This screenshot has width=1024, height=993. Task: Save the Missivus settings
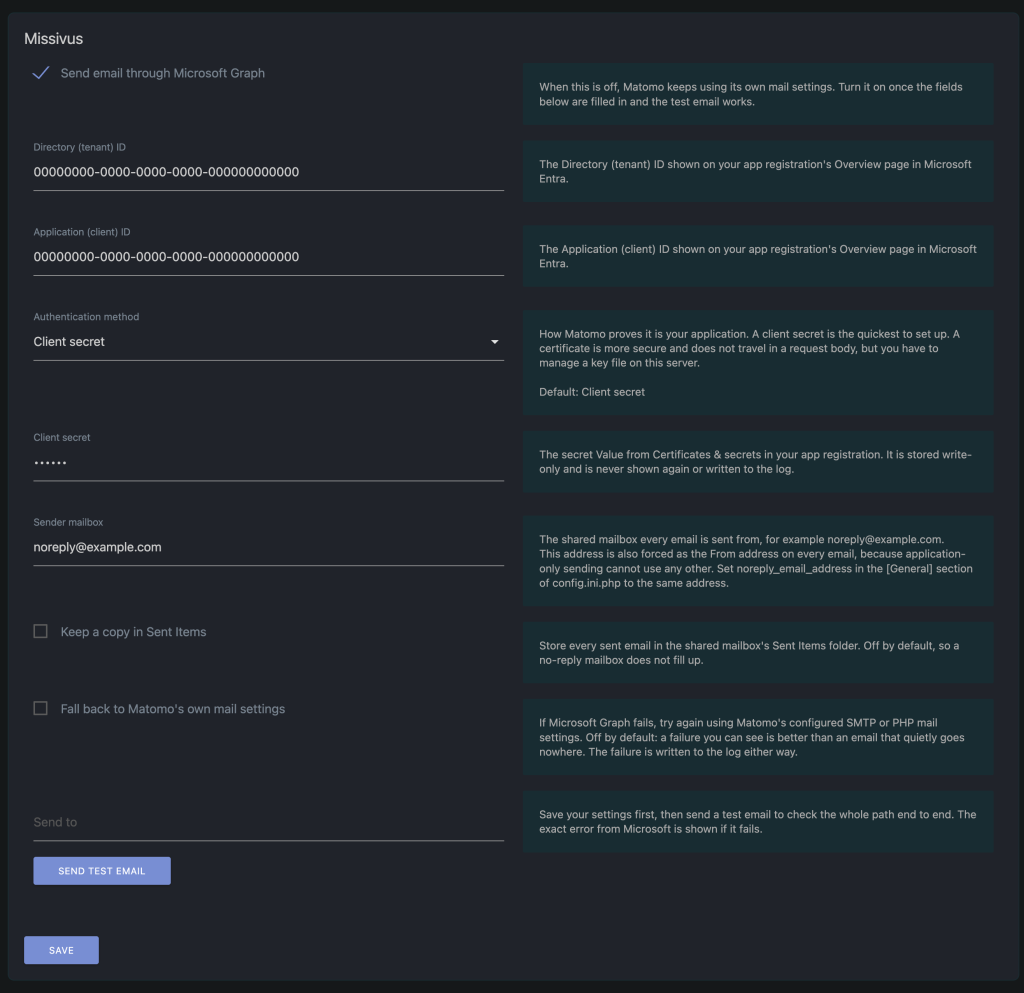pyautogui.click(x=61, y=950)
